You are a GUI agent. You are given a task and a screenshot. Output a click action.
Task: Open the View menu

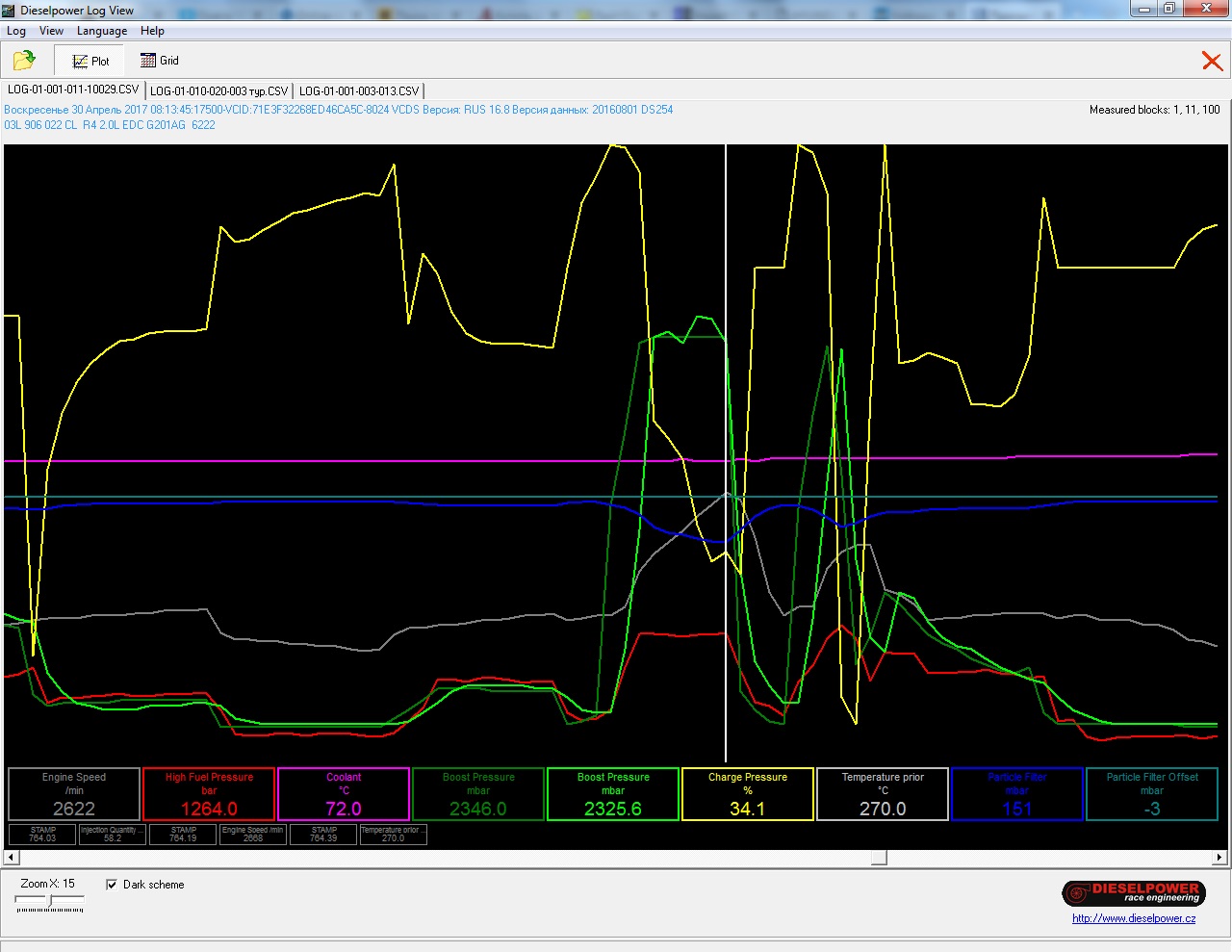point(51,31)
